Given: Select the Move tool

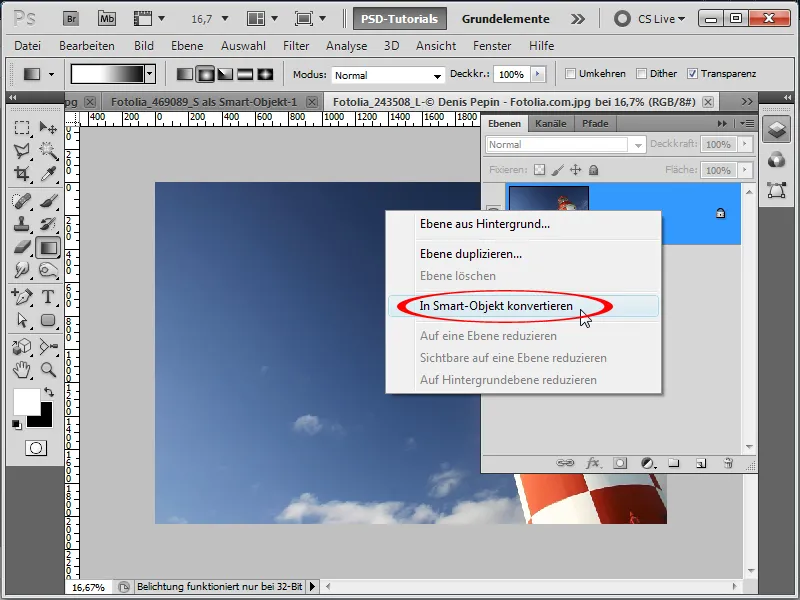Looking at the screenshot, I should (x=48, y=127).
